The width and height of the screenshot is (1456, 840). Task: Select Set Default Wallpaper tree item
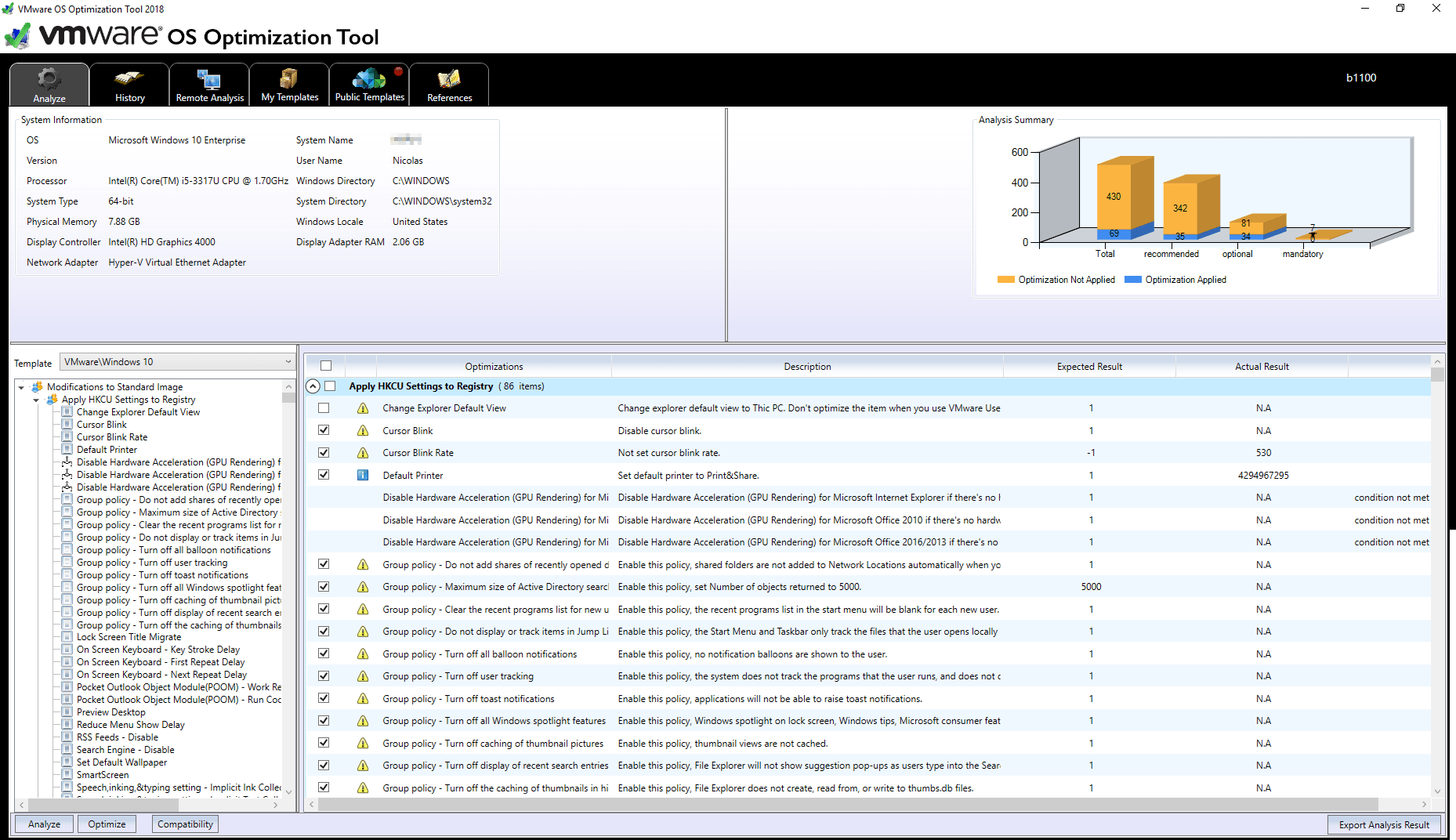[121, 762]
